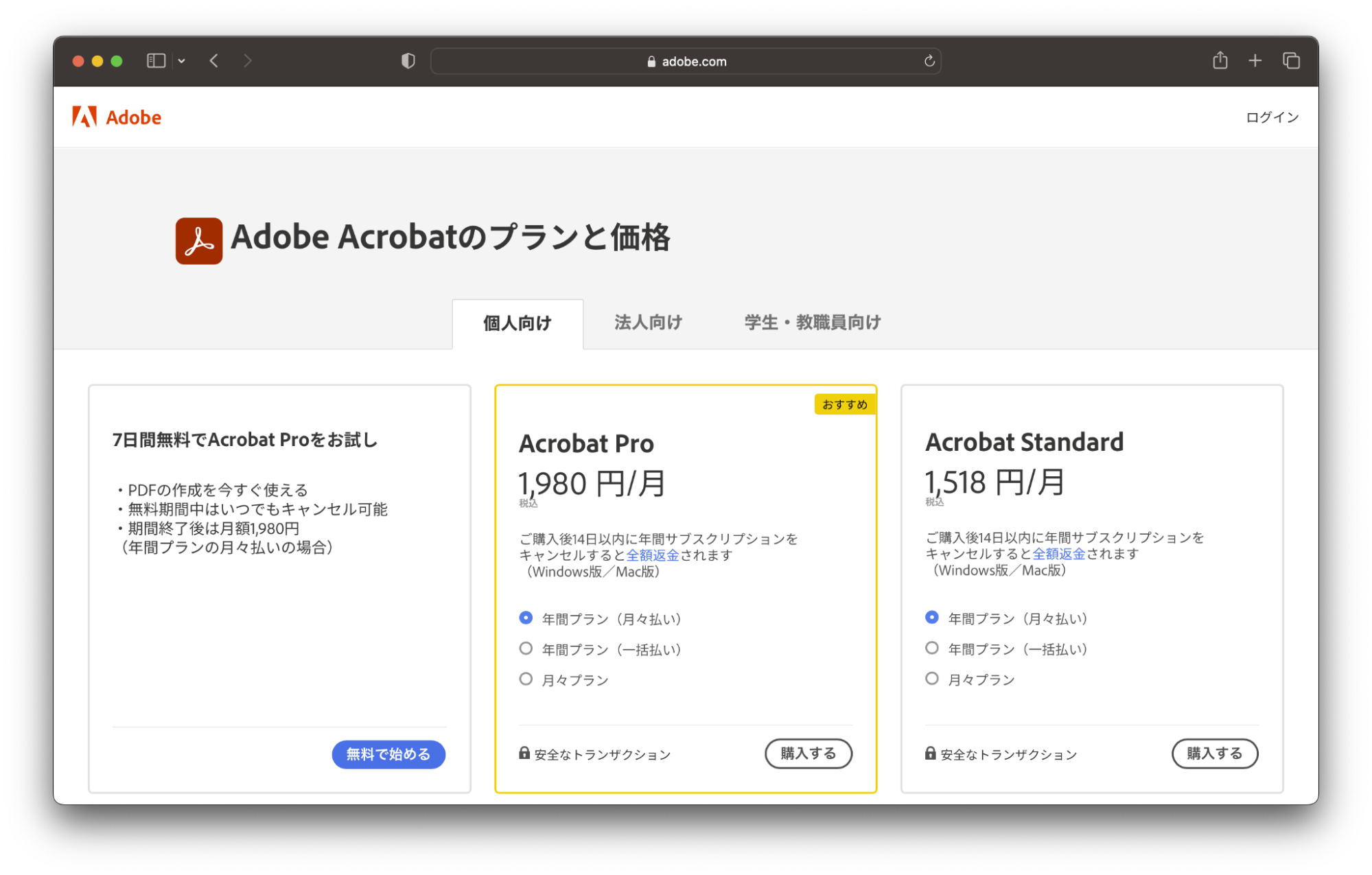Viewport: 1372px width, 875px height.
Task: Show tab overview icon
Action: [x=1291, y=61]
